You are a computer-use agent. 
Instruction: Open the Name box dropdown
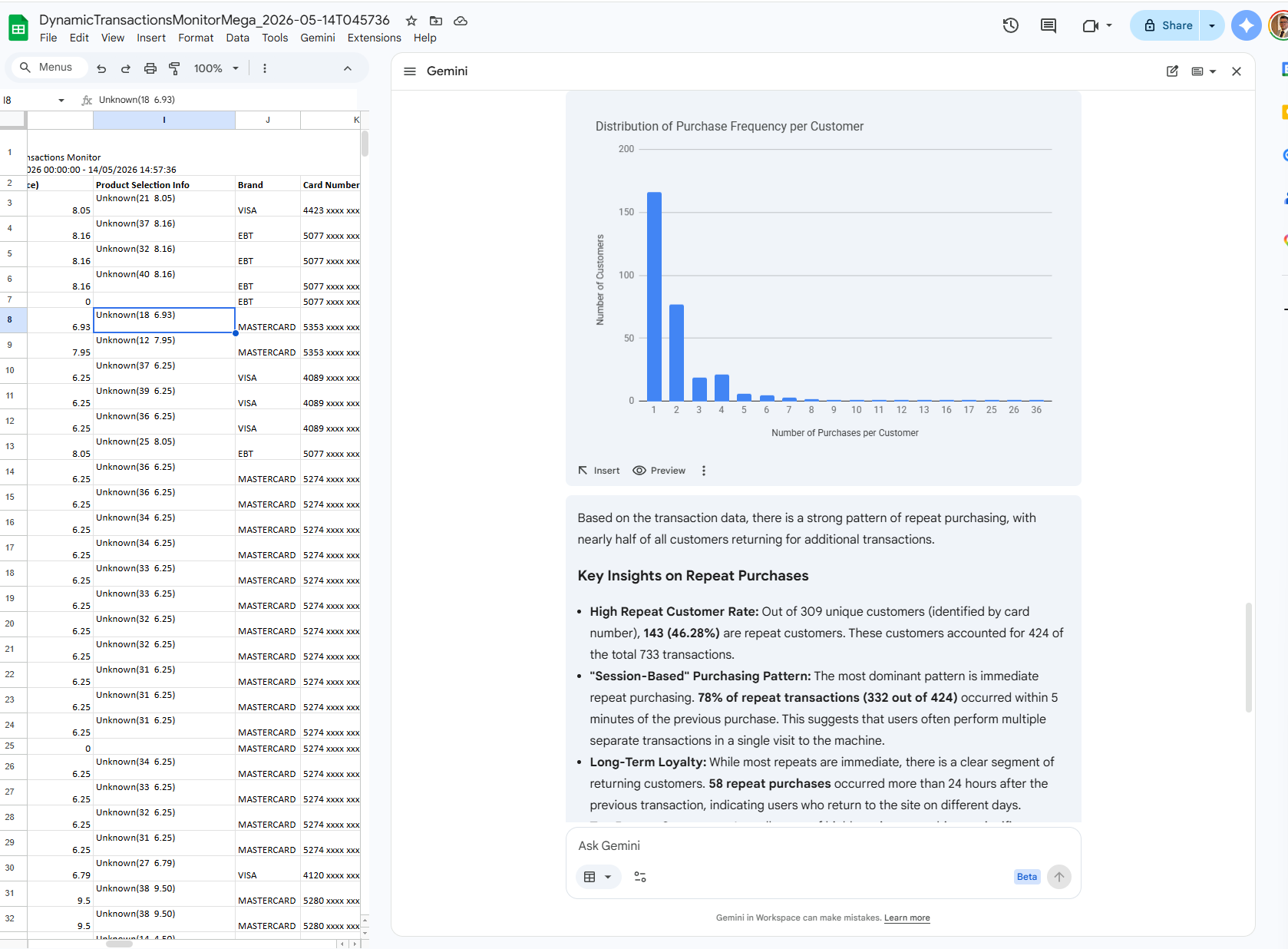point(61,100)
